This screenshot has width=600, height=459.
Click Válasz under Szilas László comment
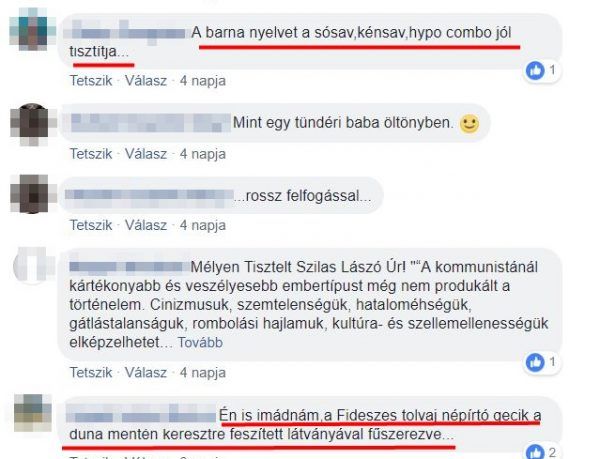coord(146,372)
